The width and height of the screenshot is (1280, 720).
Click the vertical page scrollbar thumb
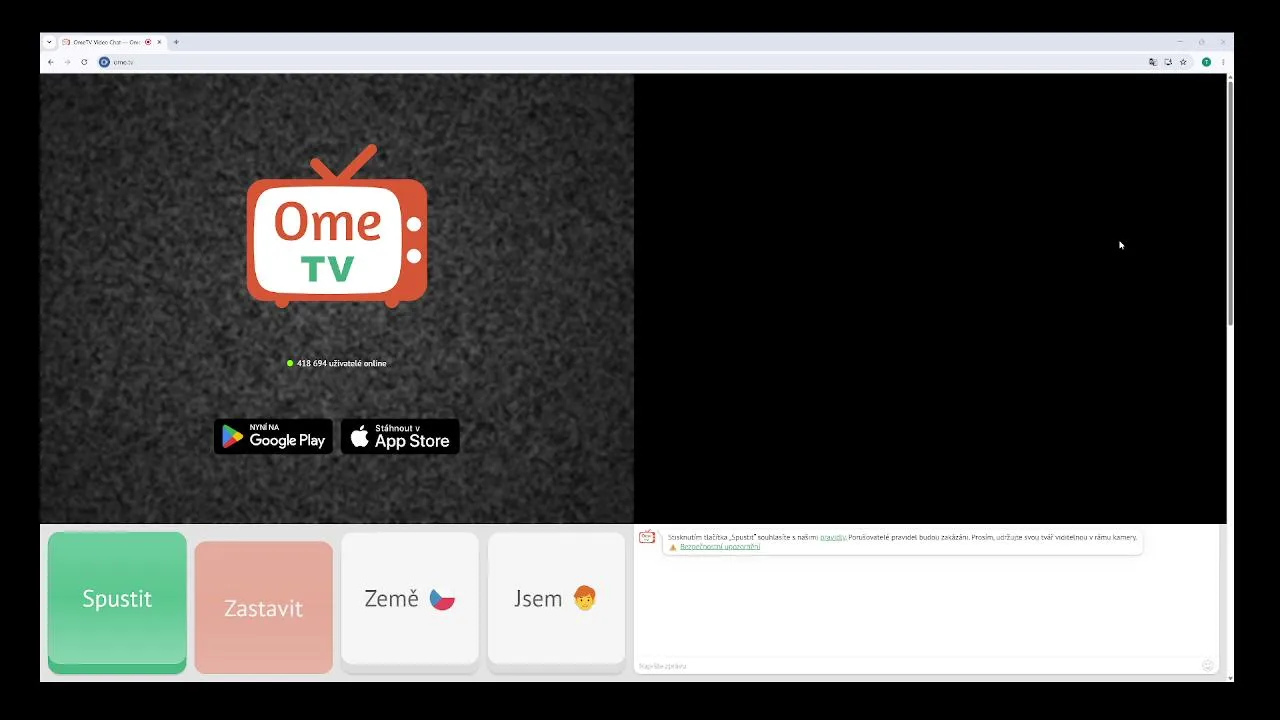click(x=1230, y=204)
